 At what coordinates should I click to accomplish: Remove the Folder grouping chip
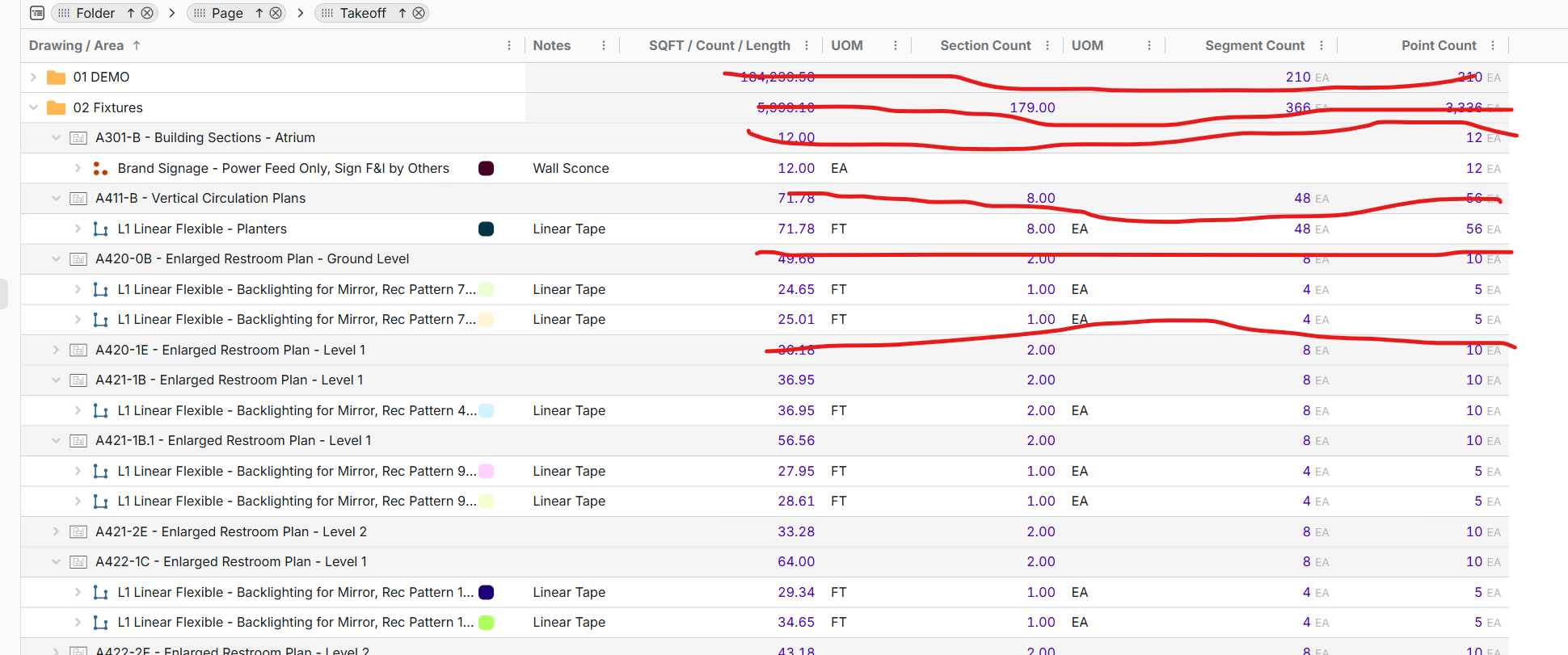click(x=147, y=13)
